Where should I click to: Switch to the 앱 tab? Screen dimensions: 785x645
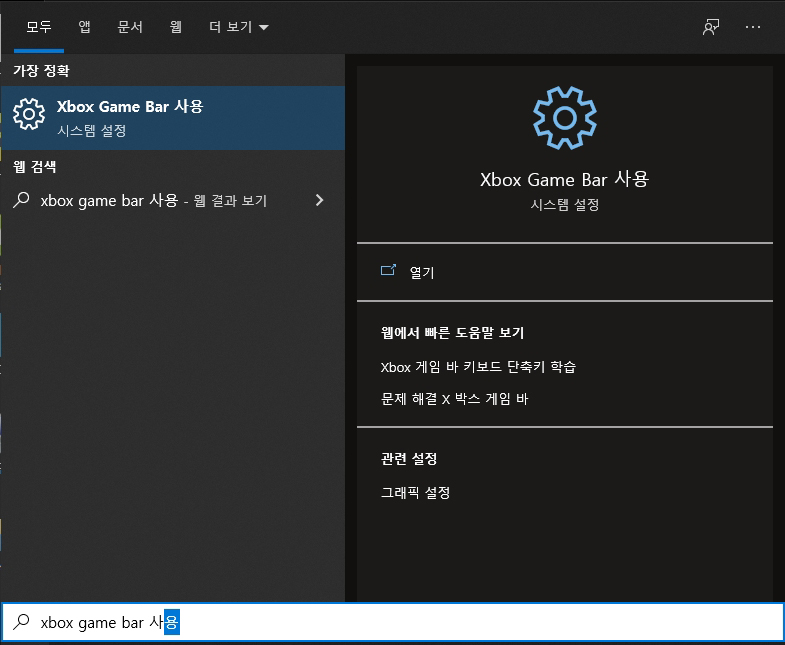click(84, 27)
